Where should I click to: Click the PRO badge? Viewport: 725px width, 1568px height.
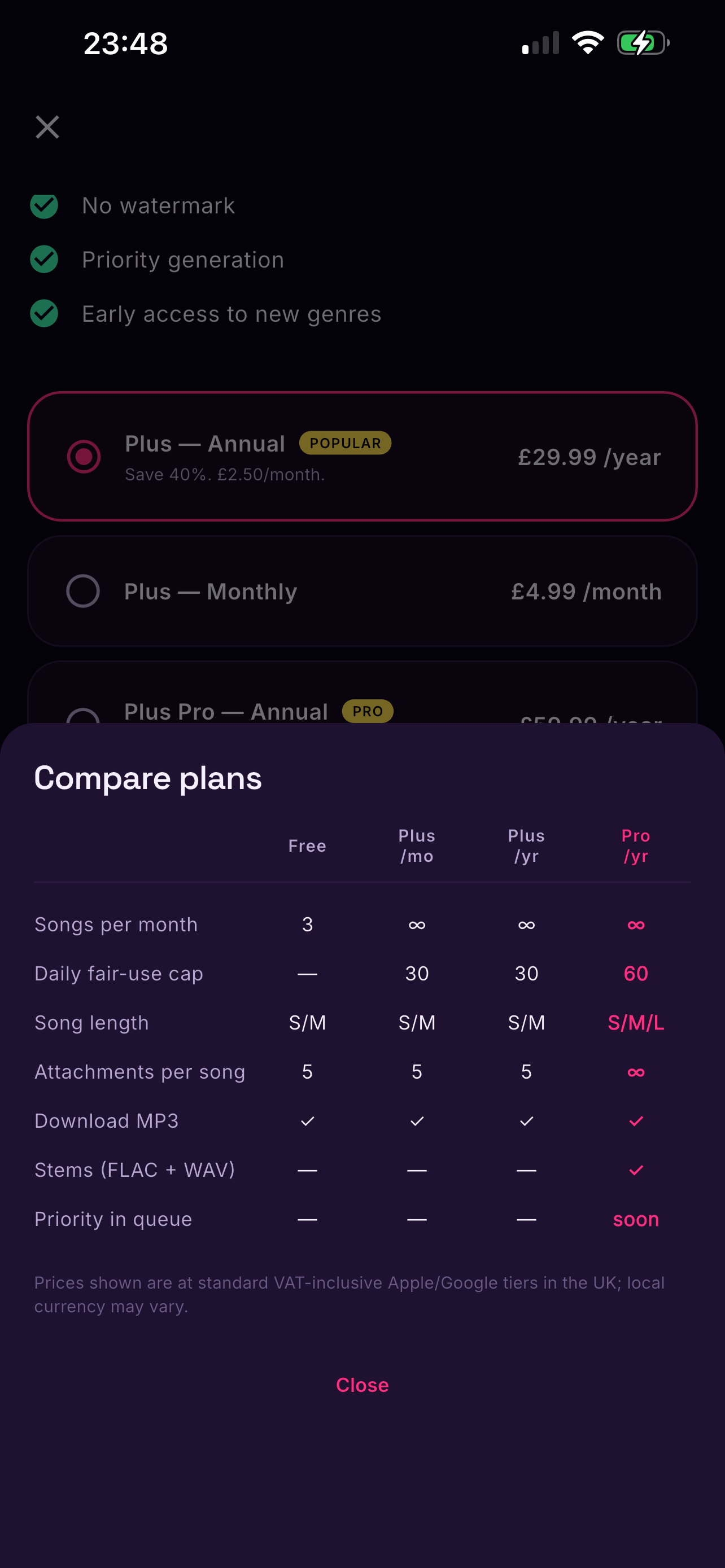(x=368, y=711)
